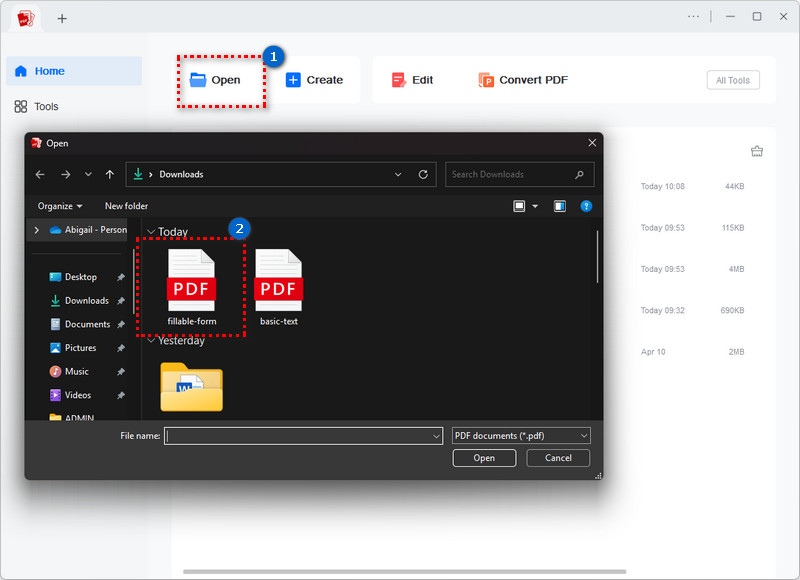Click the pin icon beside Pictures
This screenshot has height=580, width=800.
(121, 348)
